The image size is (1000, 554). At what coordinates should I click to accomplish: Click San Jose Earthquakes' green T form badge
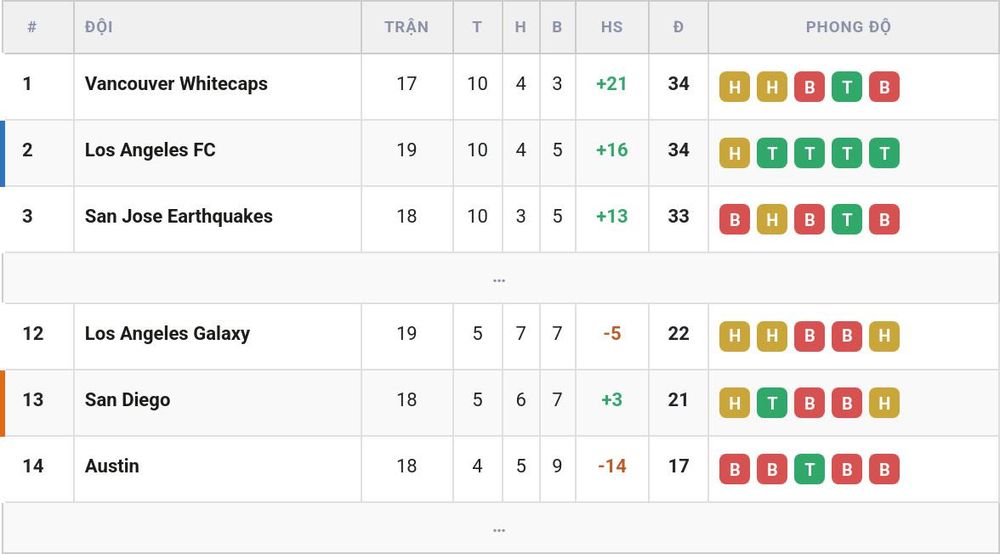(847, 219)
